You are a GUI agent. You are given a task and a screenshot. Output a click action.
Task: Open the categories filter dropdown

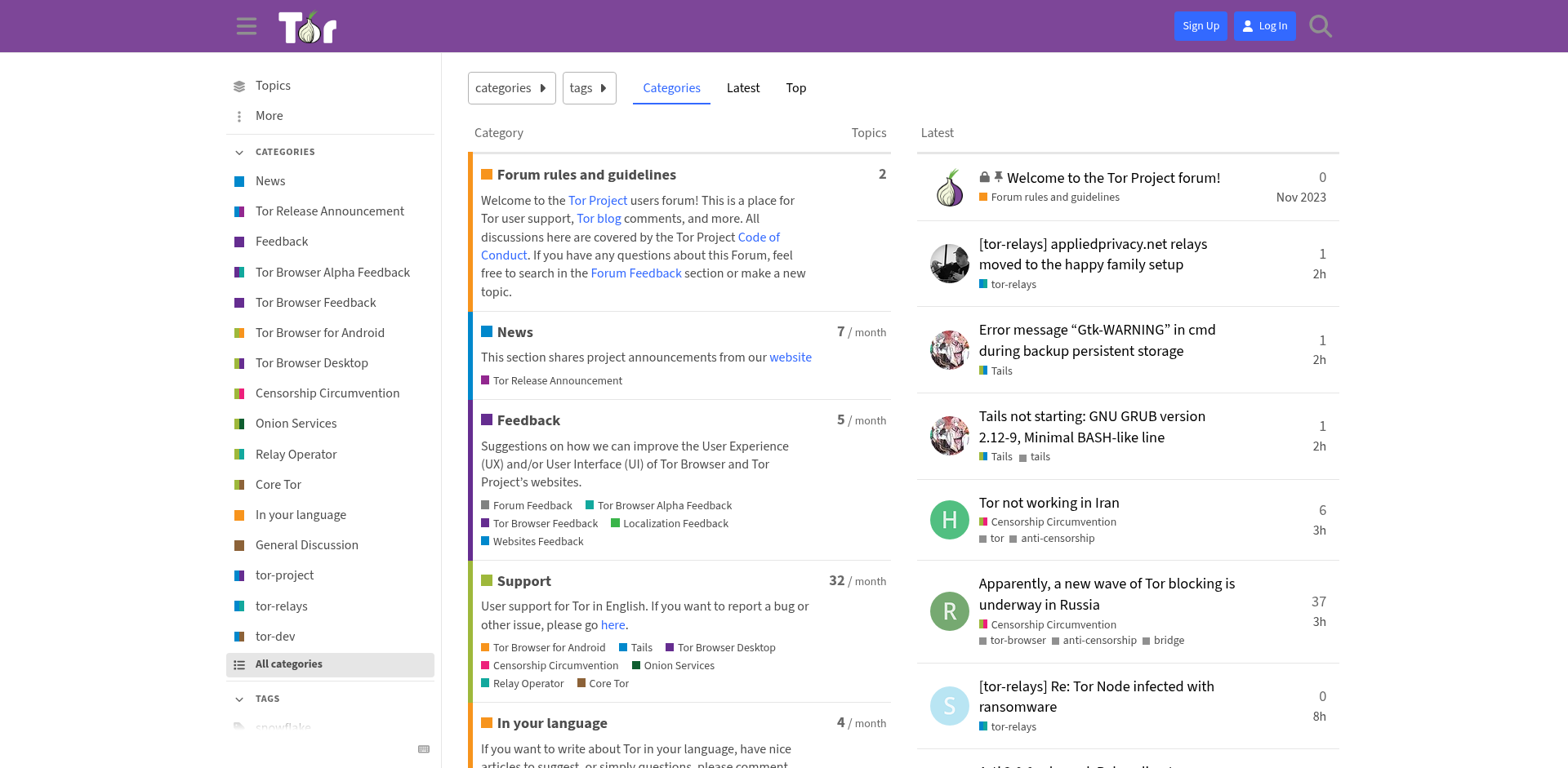click(x=511, y=88)
